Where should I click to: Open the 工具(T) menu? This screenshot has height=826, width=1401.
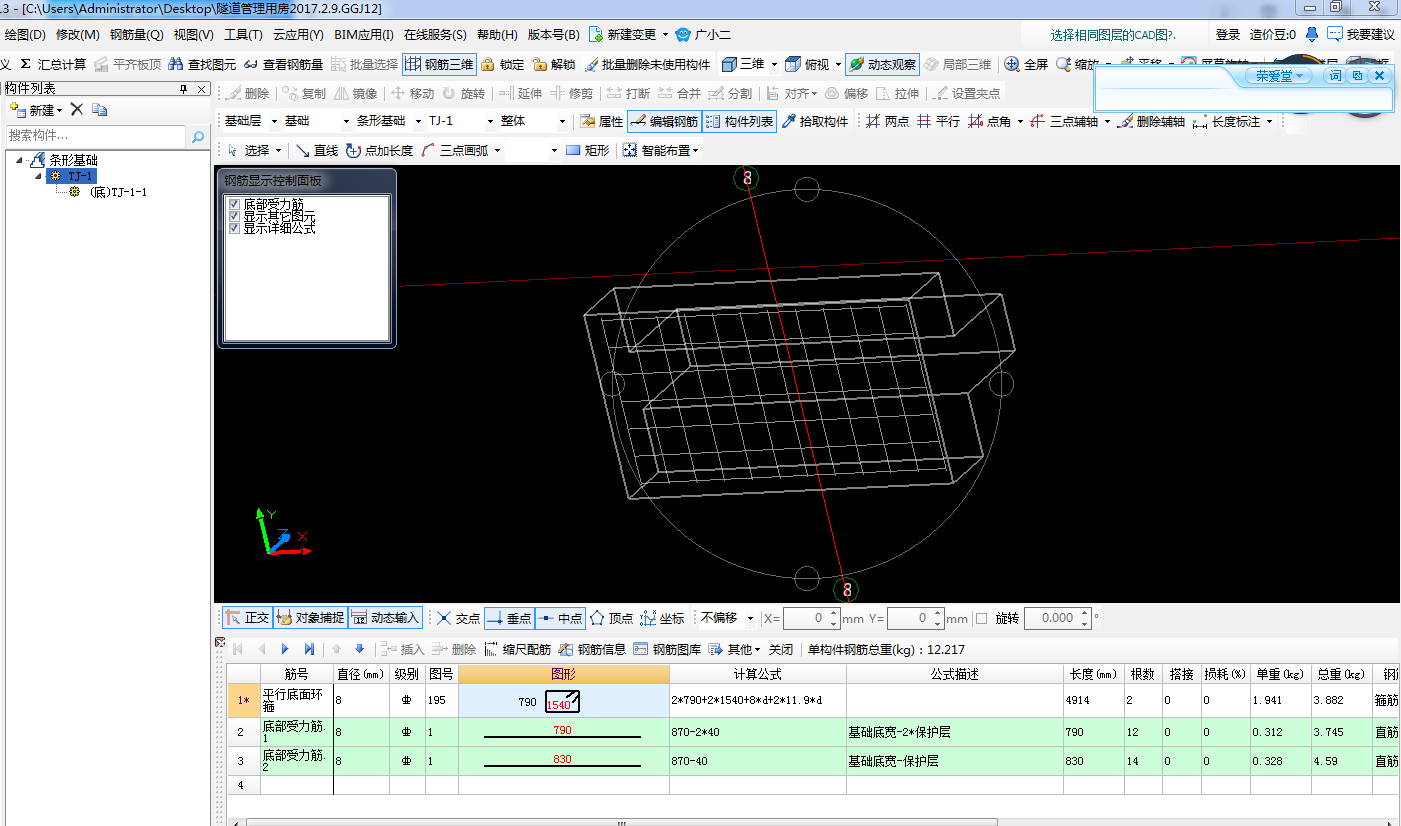[x=243, y=34]
